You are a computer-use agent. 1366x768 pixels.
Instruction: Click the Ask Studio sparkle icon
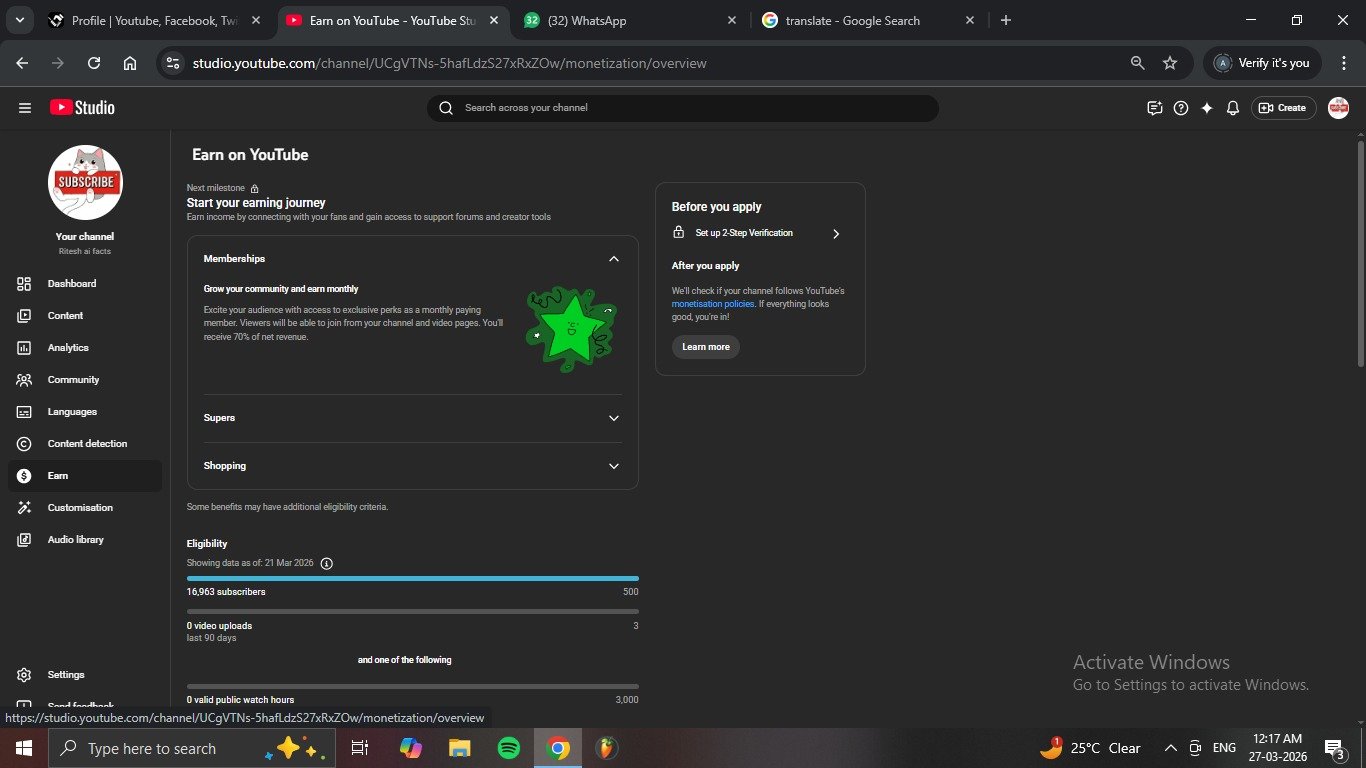[x=1207, y=108]
